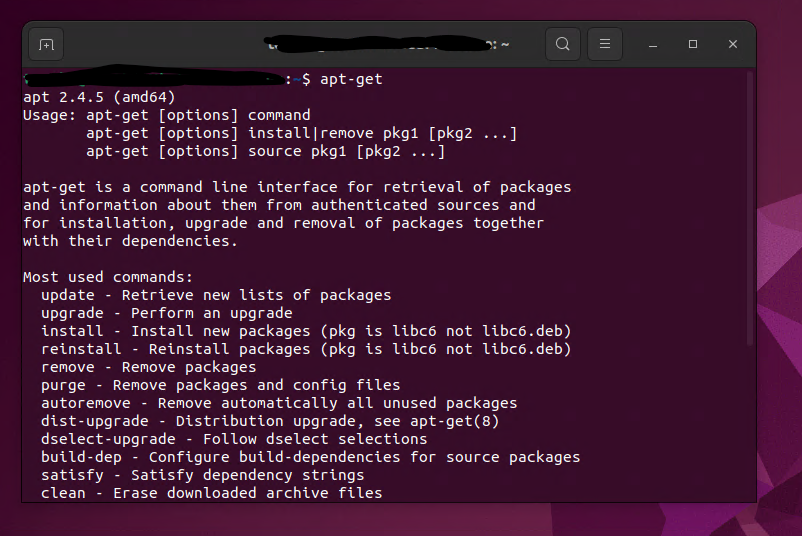The image size is (802, 536).
Task: Click the word purge in commands list
Action: pyautogui.click(x=63, y=385)
